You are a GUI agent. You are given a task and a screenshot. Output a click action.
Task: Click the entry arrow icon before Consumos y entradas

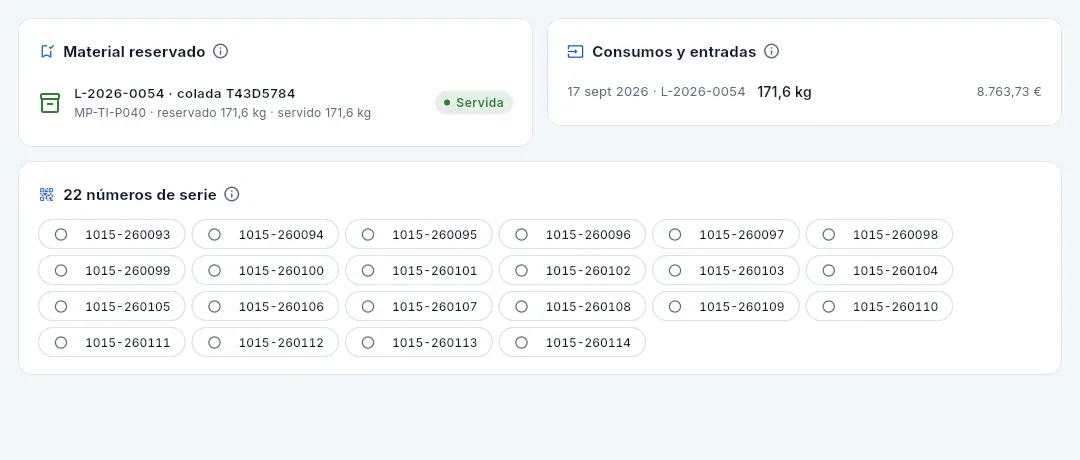(x=575, y=52)
